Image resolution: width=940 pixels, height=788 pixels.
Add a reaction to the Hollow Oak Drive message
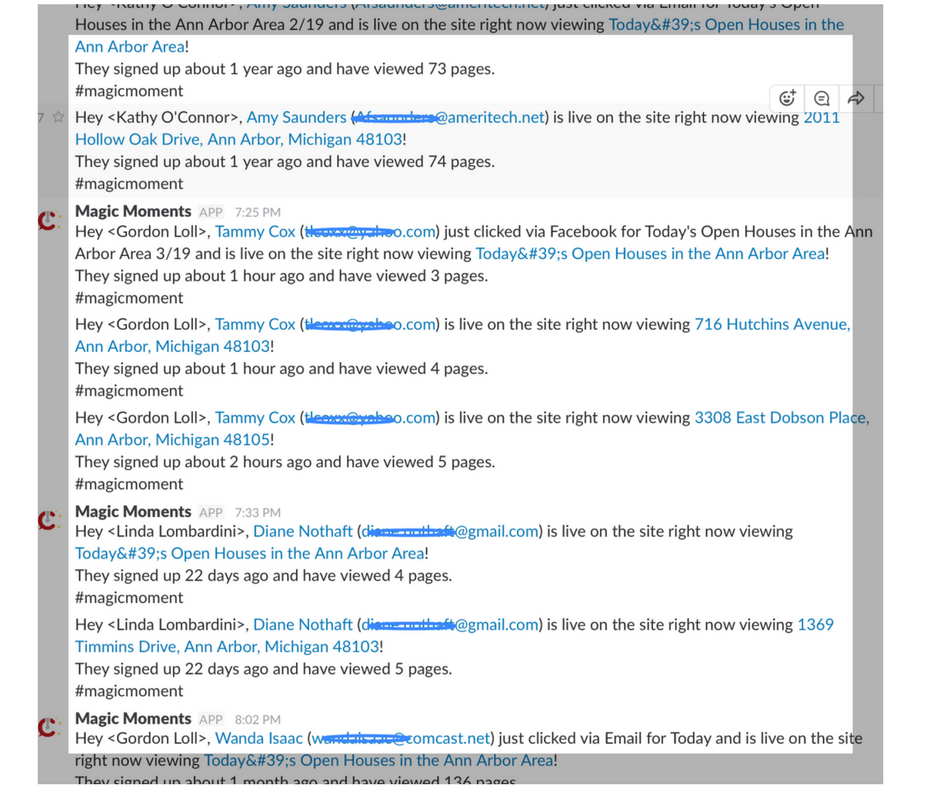point(787,98)
